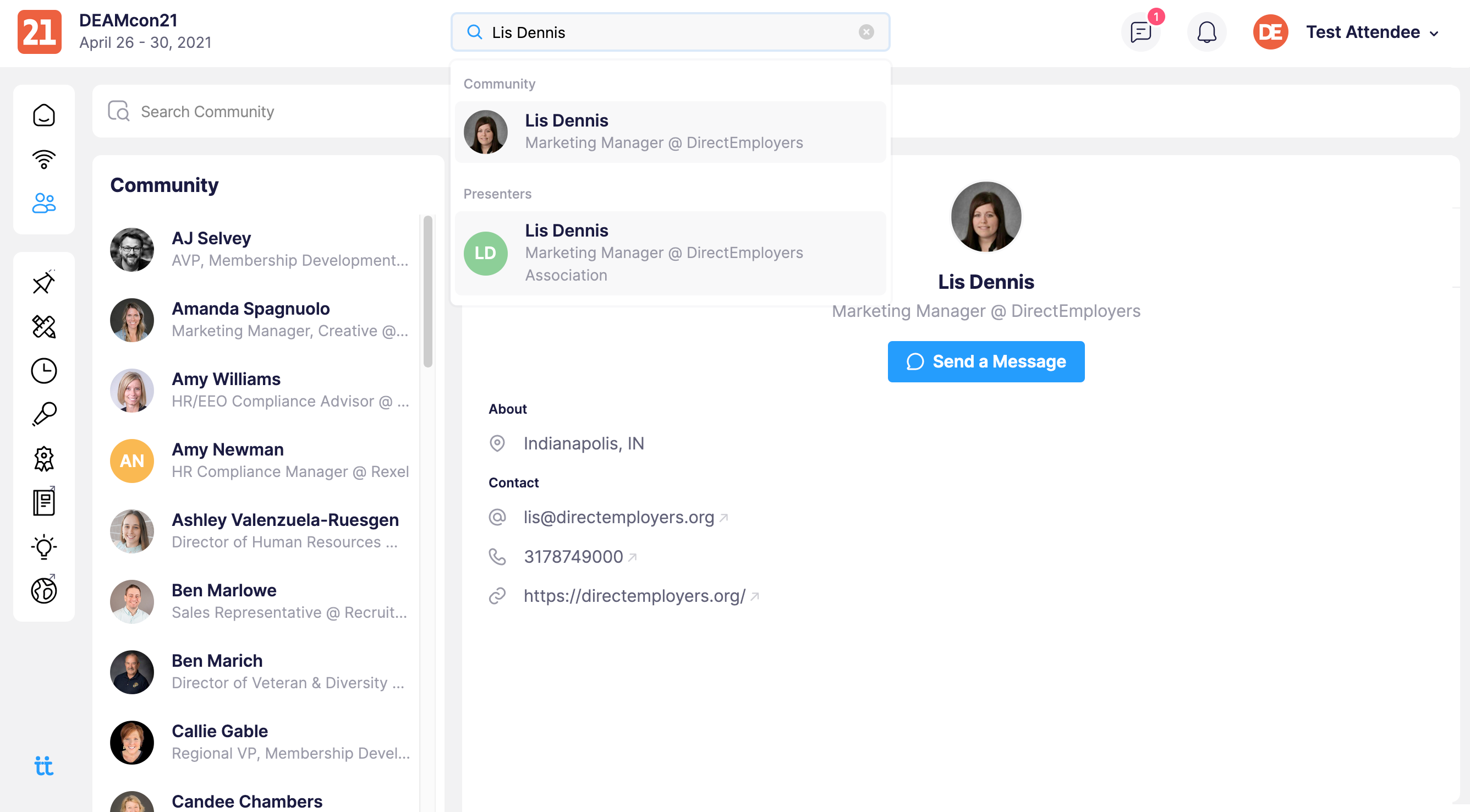Open the https://directemployers.org/ website link
Image resolution: width=1470 pixels, height=812 pixels.
[x=634, y=596]
